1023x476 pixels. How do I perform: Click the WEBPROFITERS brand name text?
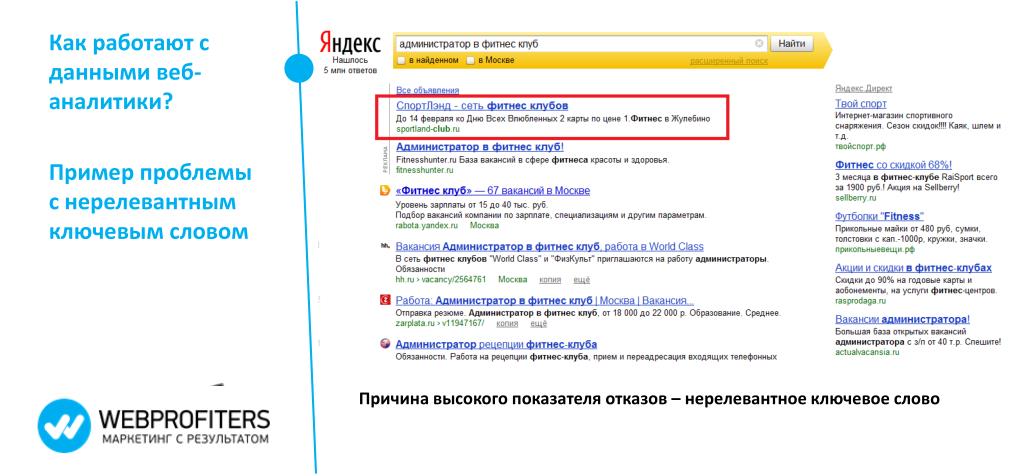[184, 418]
